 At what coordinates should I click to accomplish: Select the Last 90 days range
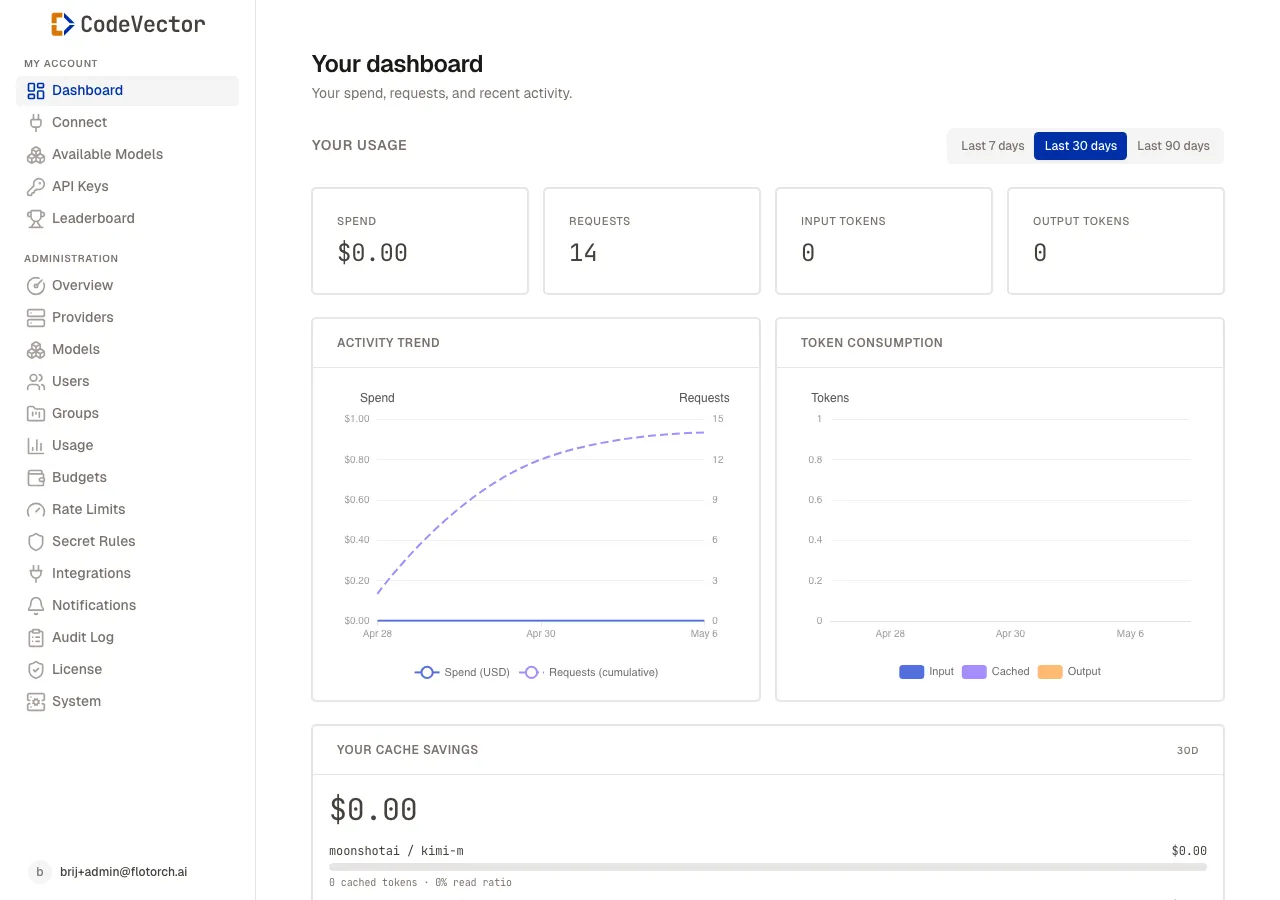click(x=1173, y=146)
